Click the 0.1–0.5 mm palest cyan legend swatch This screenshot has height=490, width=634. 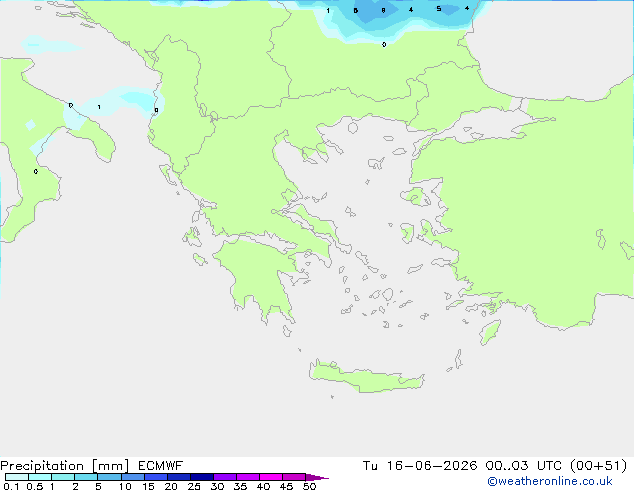tap(17, 477)
